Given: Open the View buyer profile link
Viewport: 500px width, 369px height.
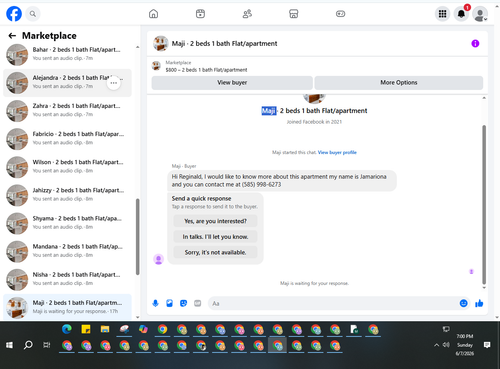Looking at the screenshot, I should click(337, 152).
